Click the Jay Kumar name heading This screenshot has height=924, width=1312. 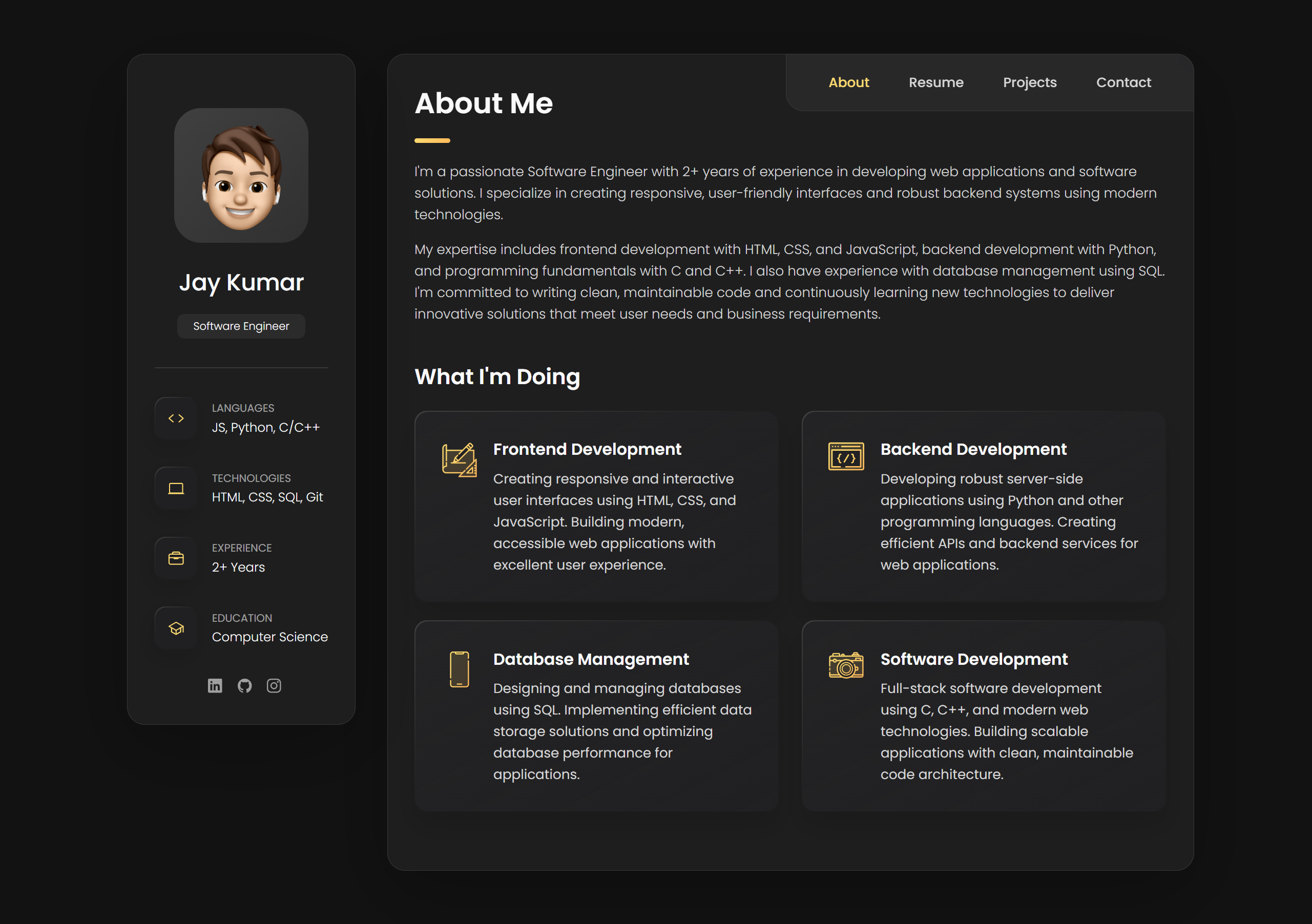coord(241,282)
